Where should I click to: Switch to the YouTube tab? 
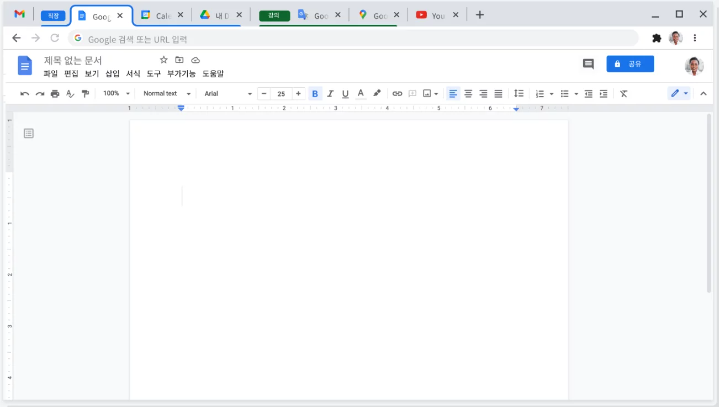[437, 15]
